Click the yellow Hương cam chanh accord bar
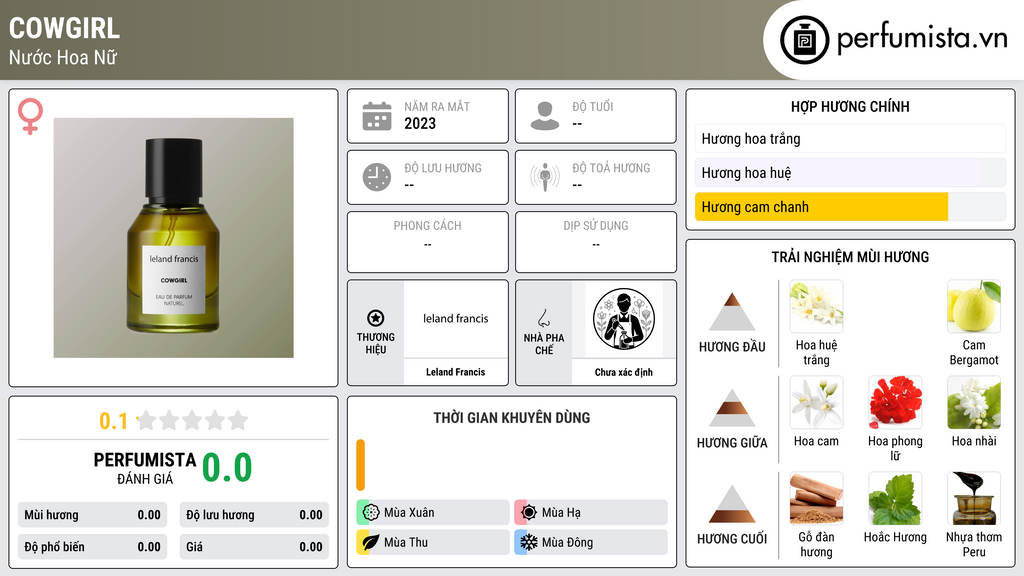Image resolution: width=1024 pixels, height=576 pixels. click(822, 207)
